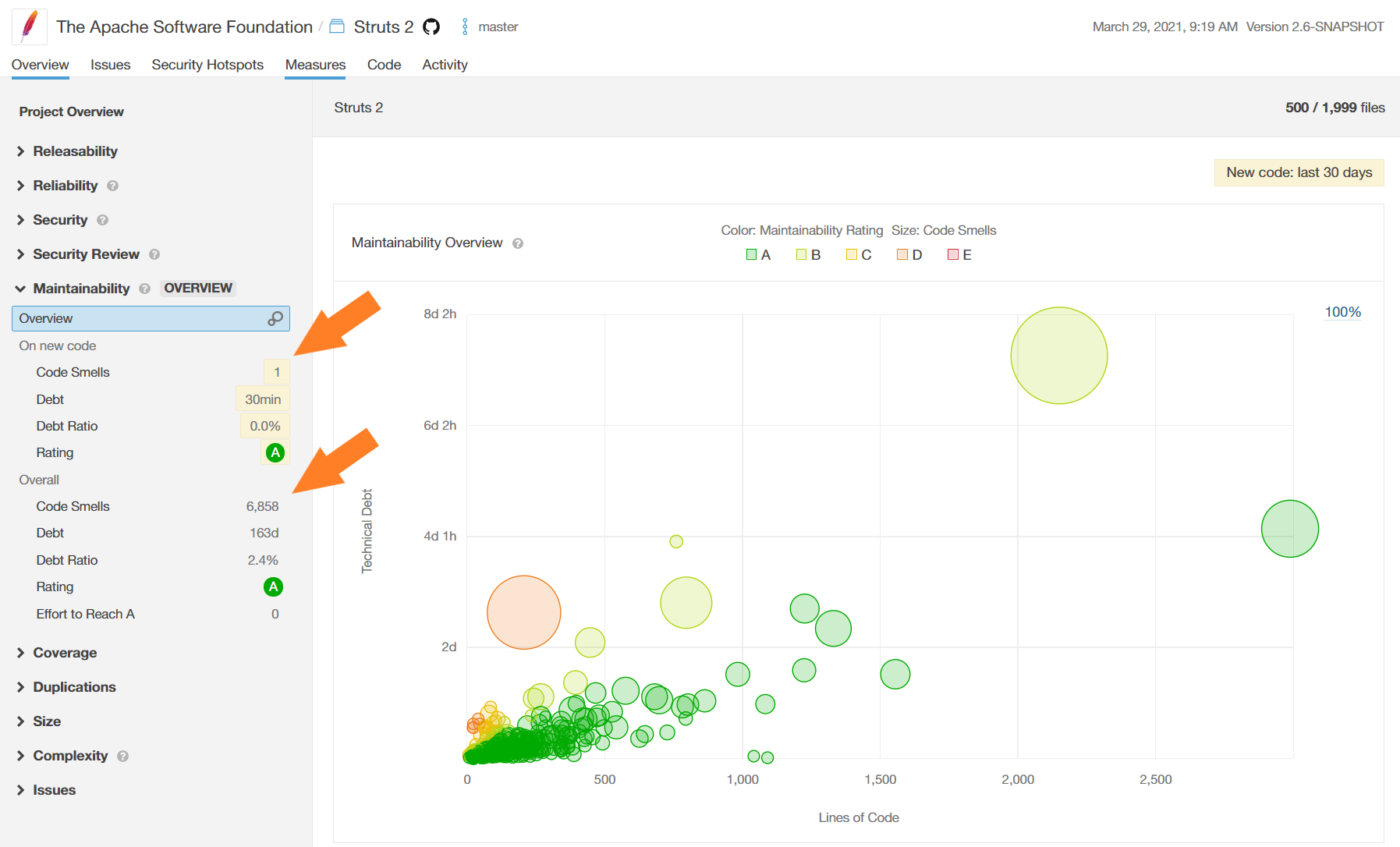Click the master branch icon
The width and height of the screenshot is (1400, 847).
[465, 27]
